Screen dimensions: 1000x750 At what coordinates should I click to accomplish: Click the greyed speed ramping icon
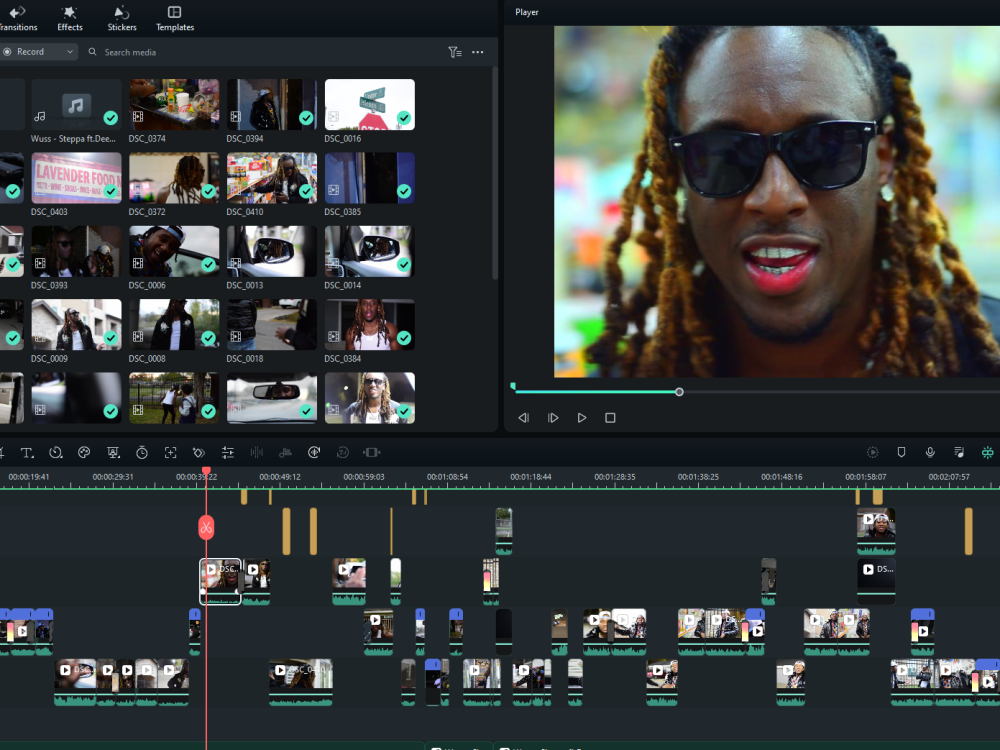point(342,453)
